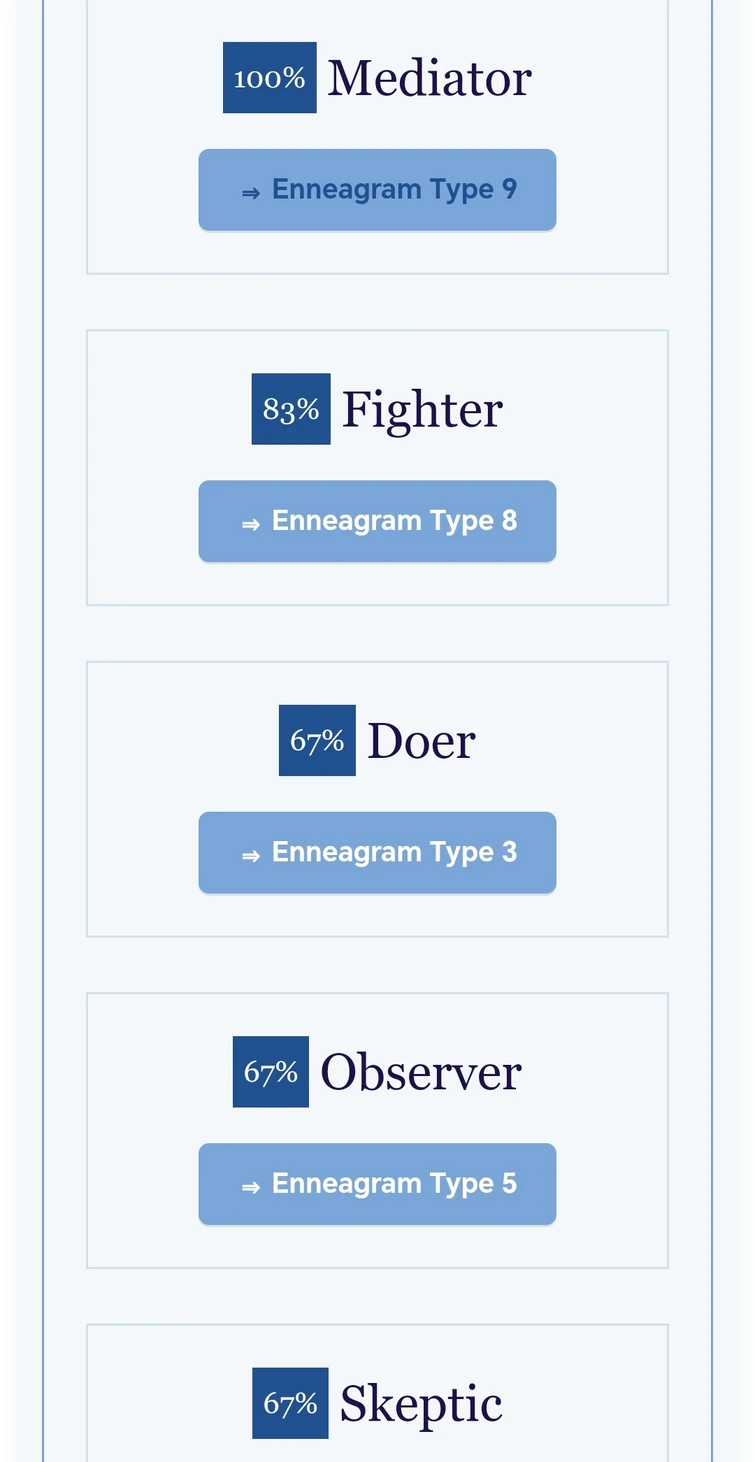Select the Mediator heading text
The width and height of the screenshot is (755, 1462).
tap(429, 78)
